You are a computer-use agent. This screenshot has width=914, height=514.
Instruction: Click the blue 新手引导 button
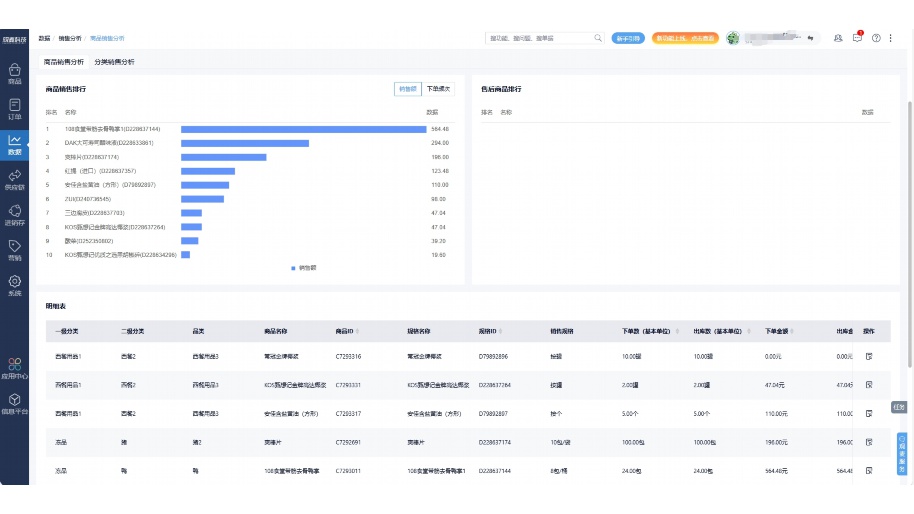pos(627,38)
